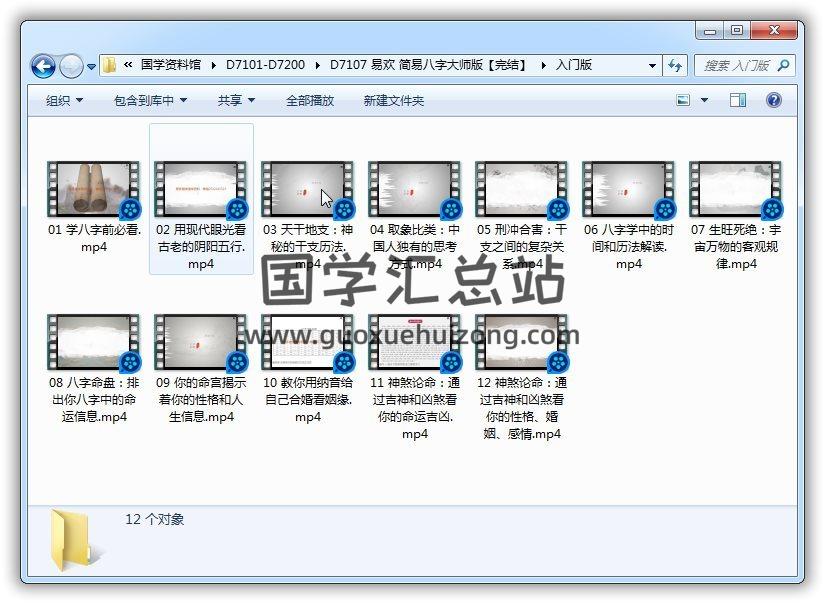Click file name 08 八字命盘：排出你八字中的命运信息.mp4
This screenshot has height=604, width=825.
(94, 400)
